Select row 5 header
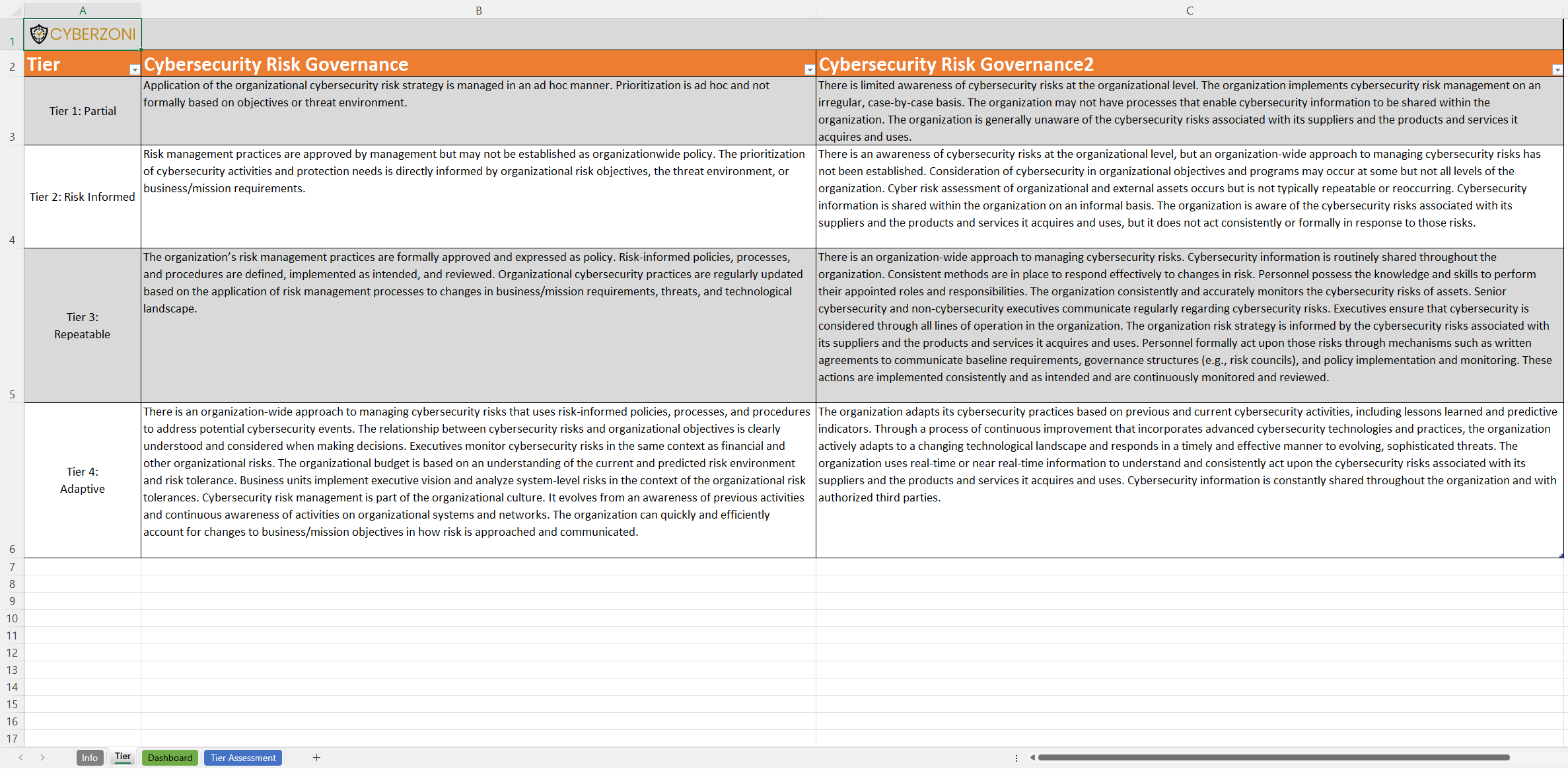Viewport: 1568px width, 769px height. click(x=12, y=326)
